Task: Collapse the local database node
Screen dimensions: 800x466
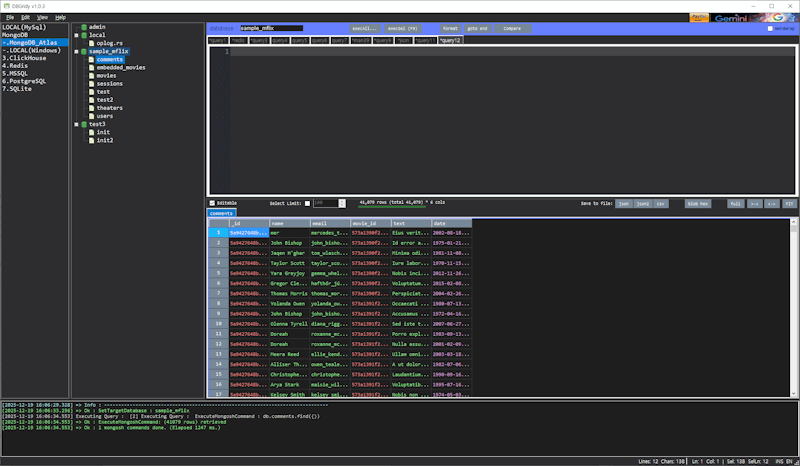Action: 77,35
